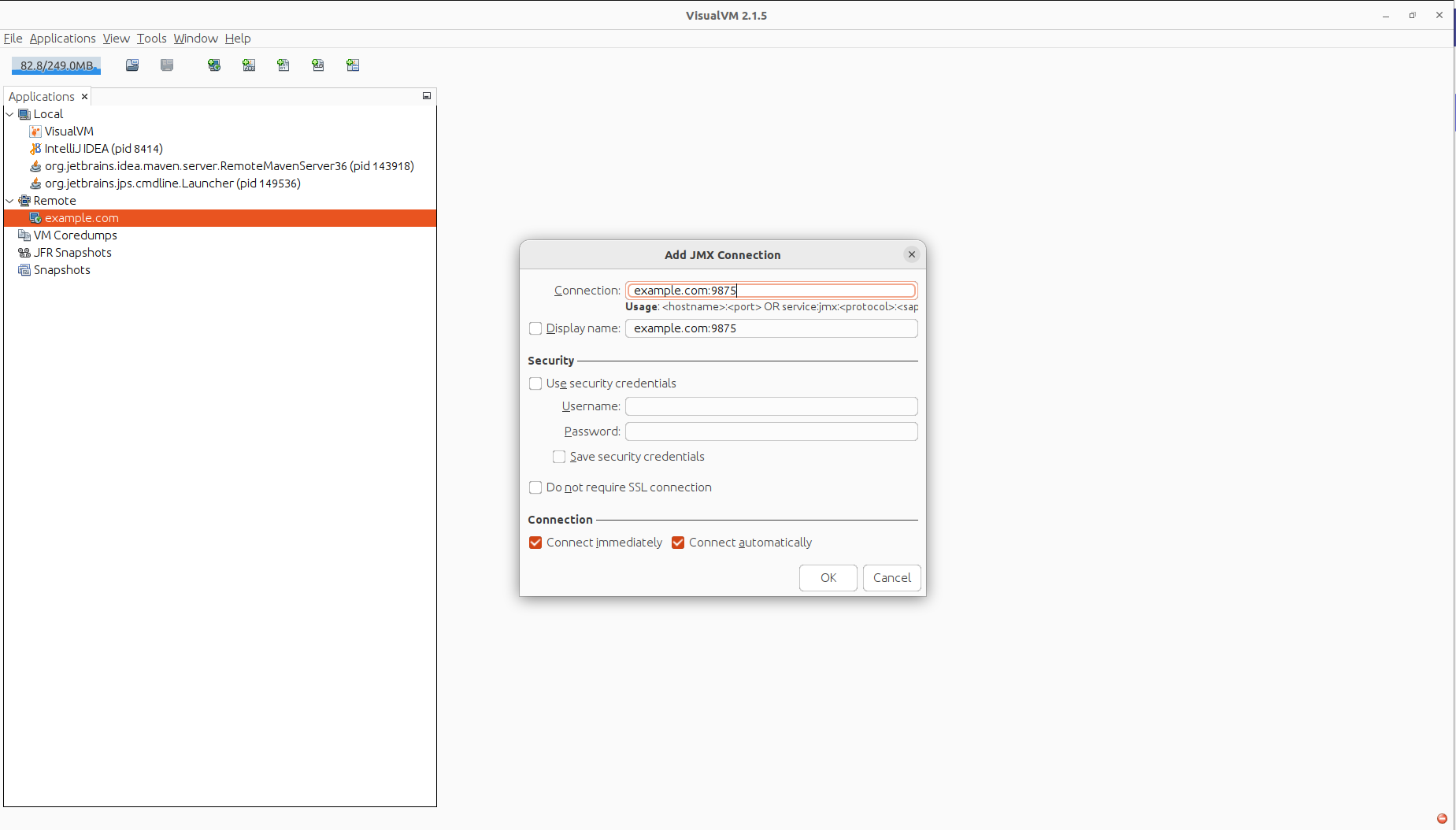Confirm the JMX connection with OK
The image size is (1456, 830).
click(828, 578)
